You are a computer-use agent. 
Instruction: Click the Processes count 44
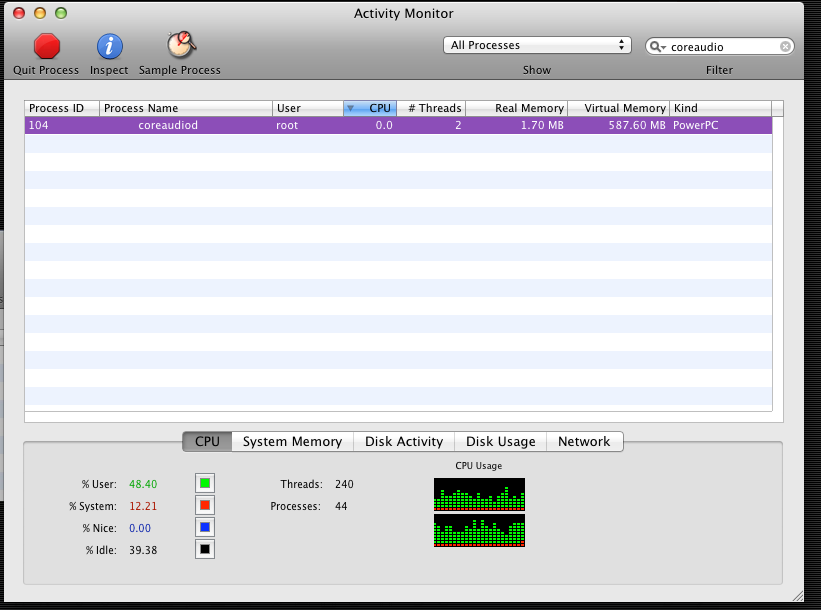point(341,506)
